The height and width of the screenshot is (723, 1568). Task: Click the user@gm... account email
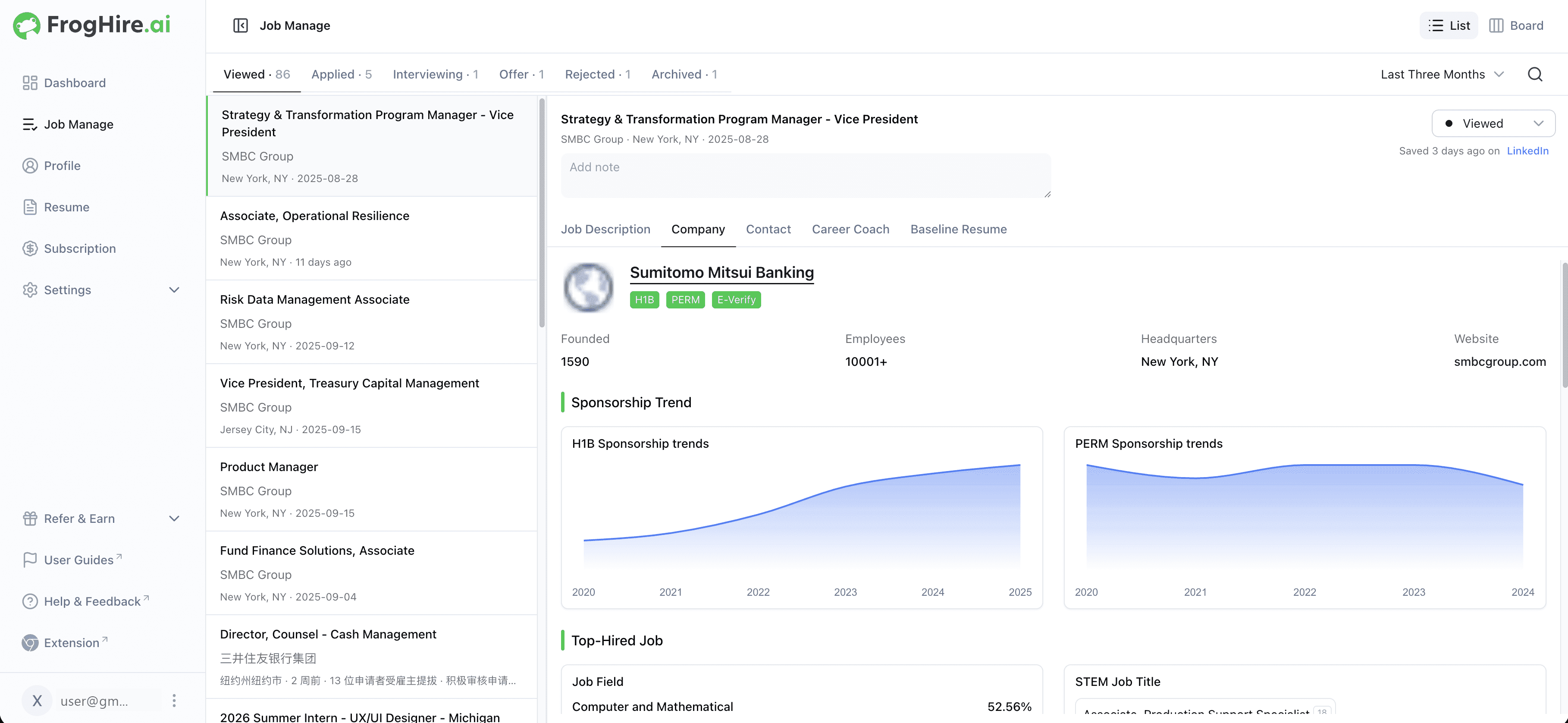click(94, 701)
